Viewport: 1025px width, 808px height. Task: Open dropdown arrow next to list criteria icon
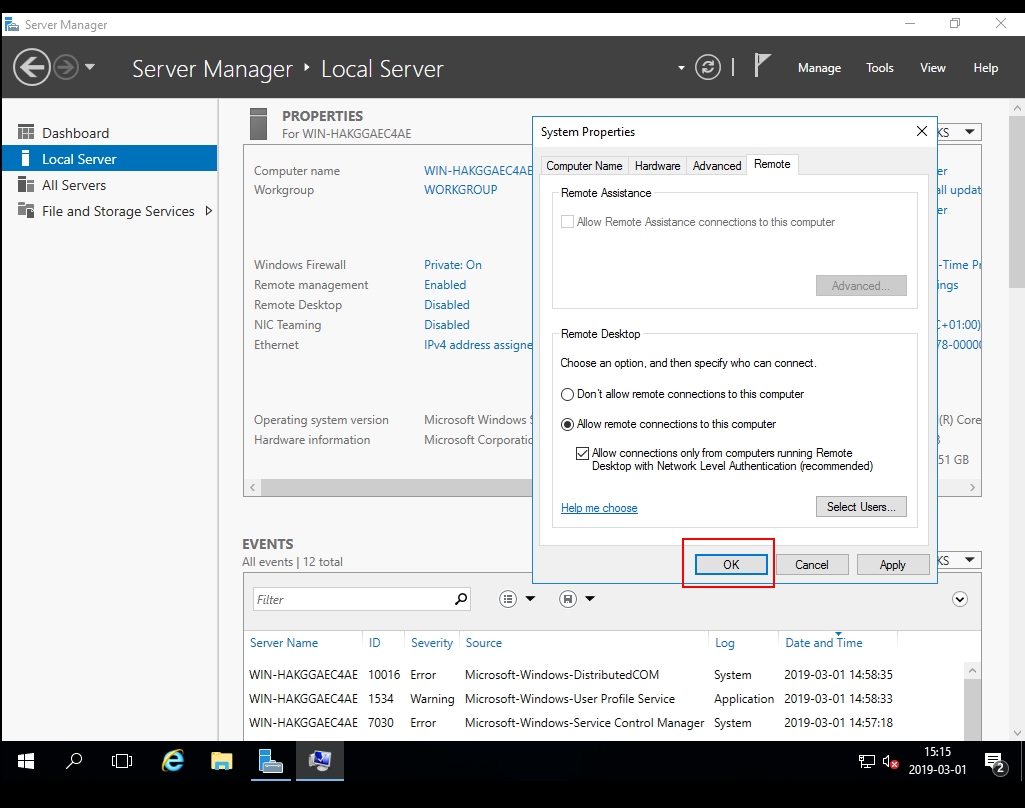pos(530,599)
